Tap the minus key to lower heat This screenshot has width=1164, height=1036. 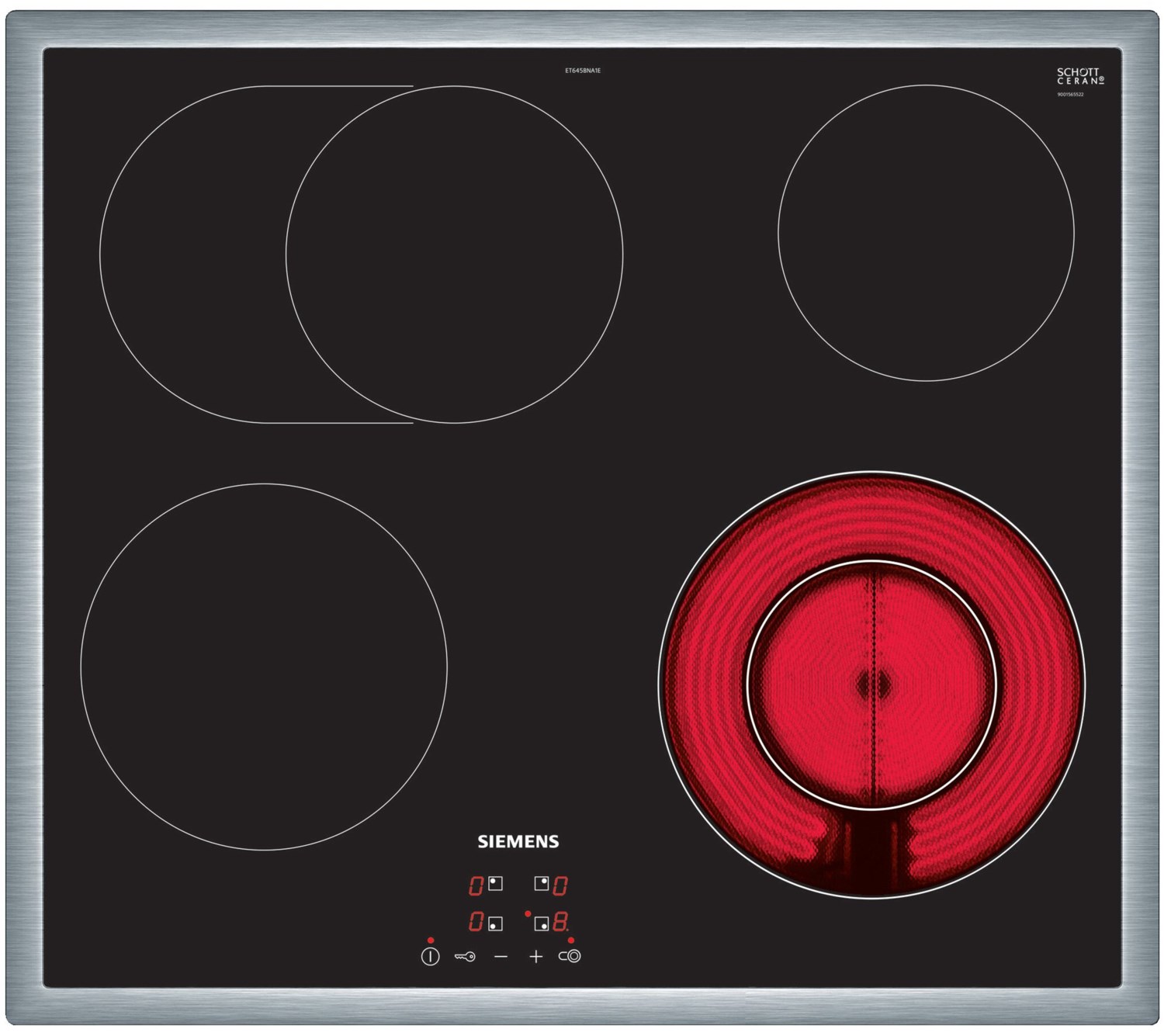[x=501, y=957]
